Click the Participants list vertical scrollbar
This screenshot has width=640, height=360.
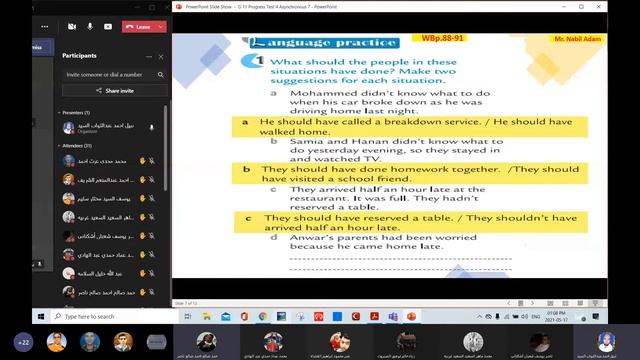pos(165,148)
